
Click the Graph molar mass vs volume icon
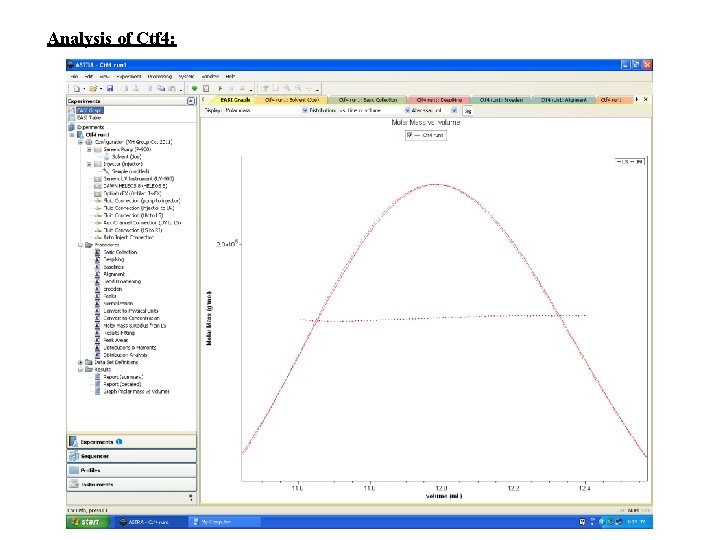pyautogui.click(x=97, y=392)
